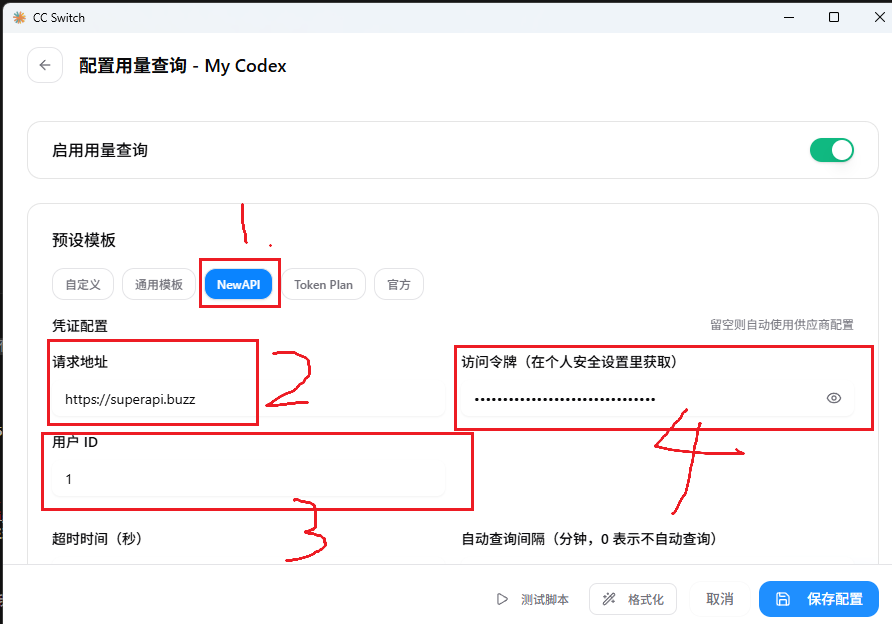Image resolution: width=892 pixels, height=624 pixels.
Task: Select the NewAPI preset template
Action: 238,284
